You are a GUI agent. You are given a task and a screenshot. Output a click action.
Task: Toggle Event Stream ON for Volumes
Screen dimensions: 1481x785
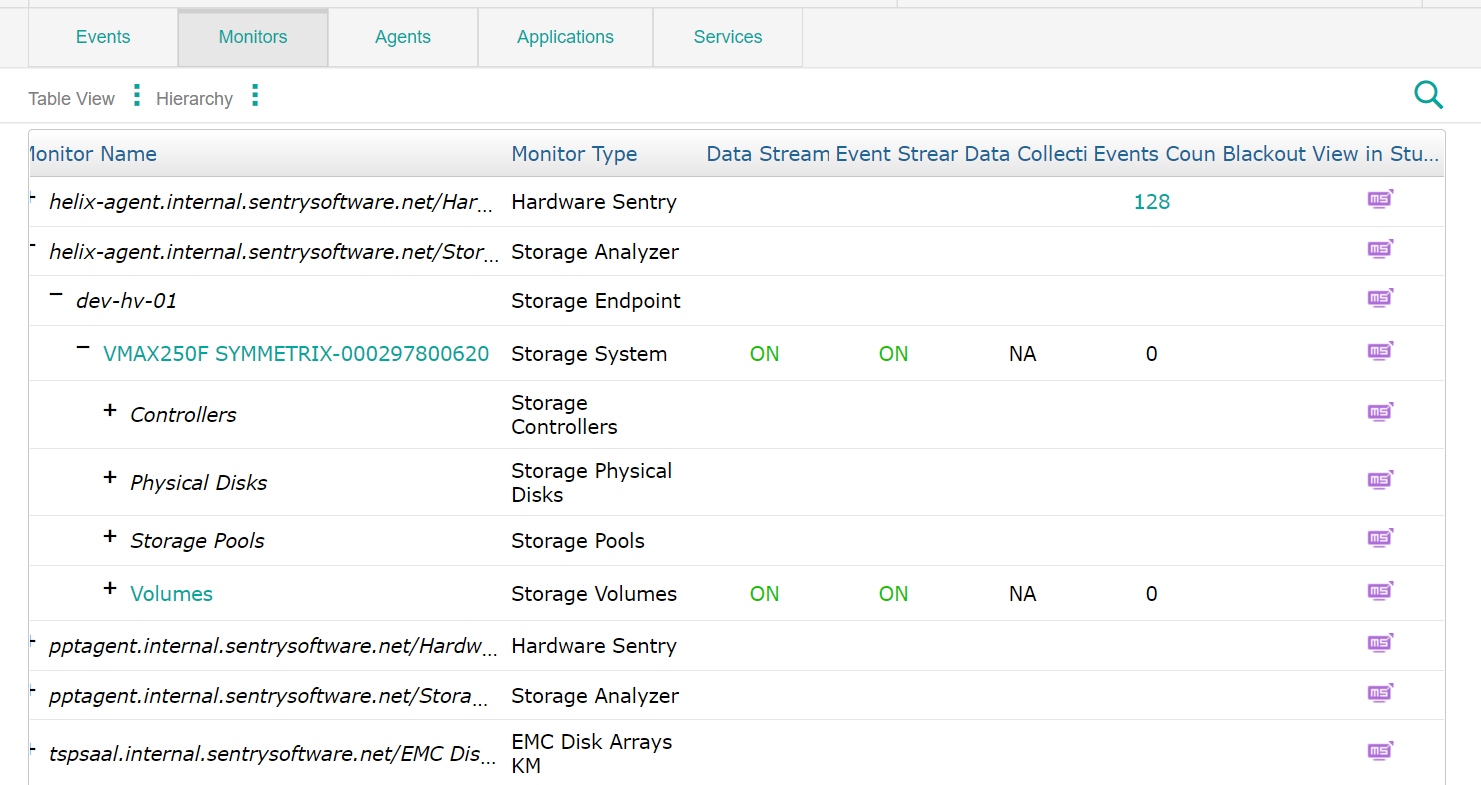tap(893, 593)
